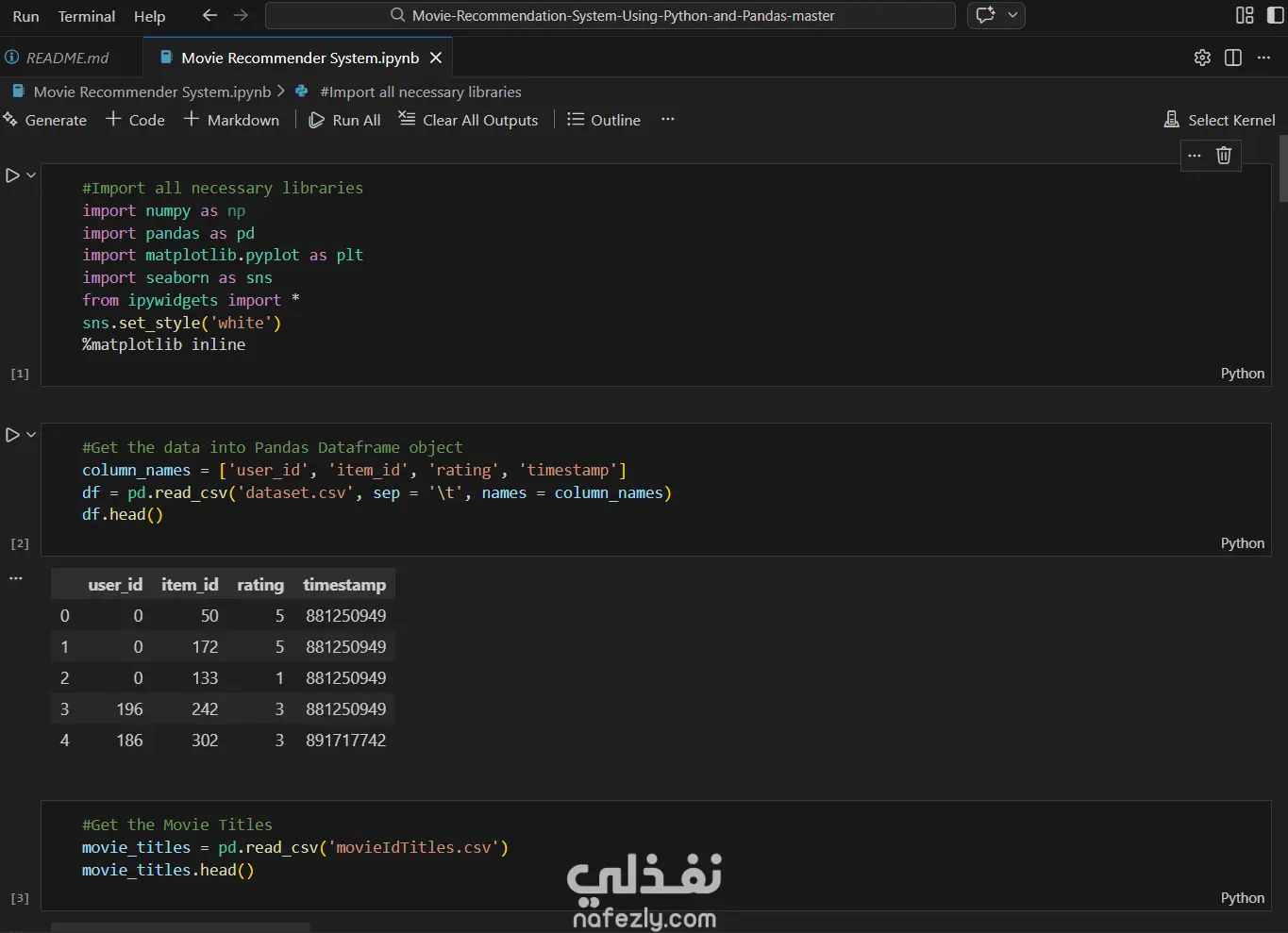
Task: Click the item_id value 302
Action: pyautogui.click(x=205, y=741)
